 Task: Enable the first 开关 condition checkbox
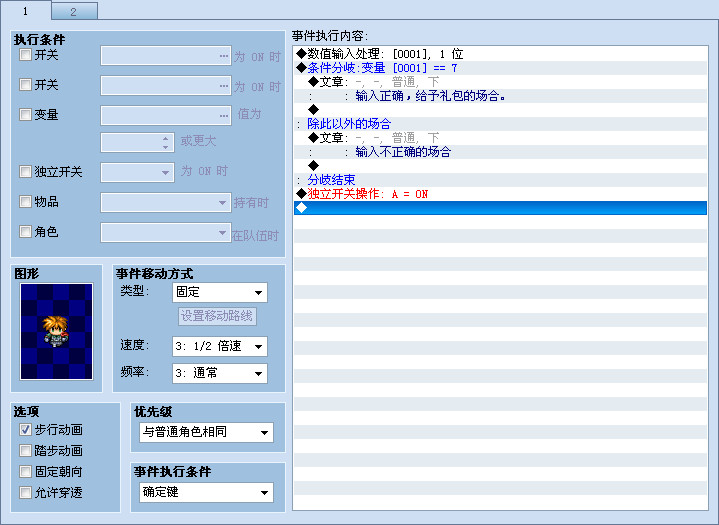click(25, 55)
